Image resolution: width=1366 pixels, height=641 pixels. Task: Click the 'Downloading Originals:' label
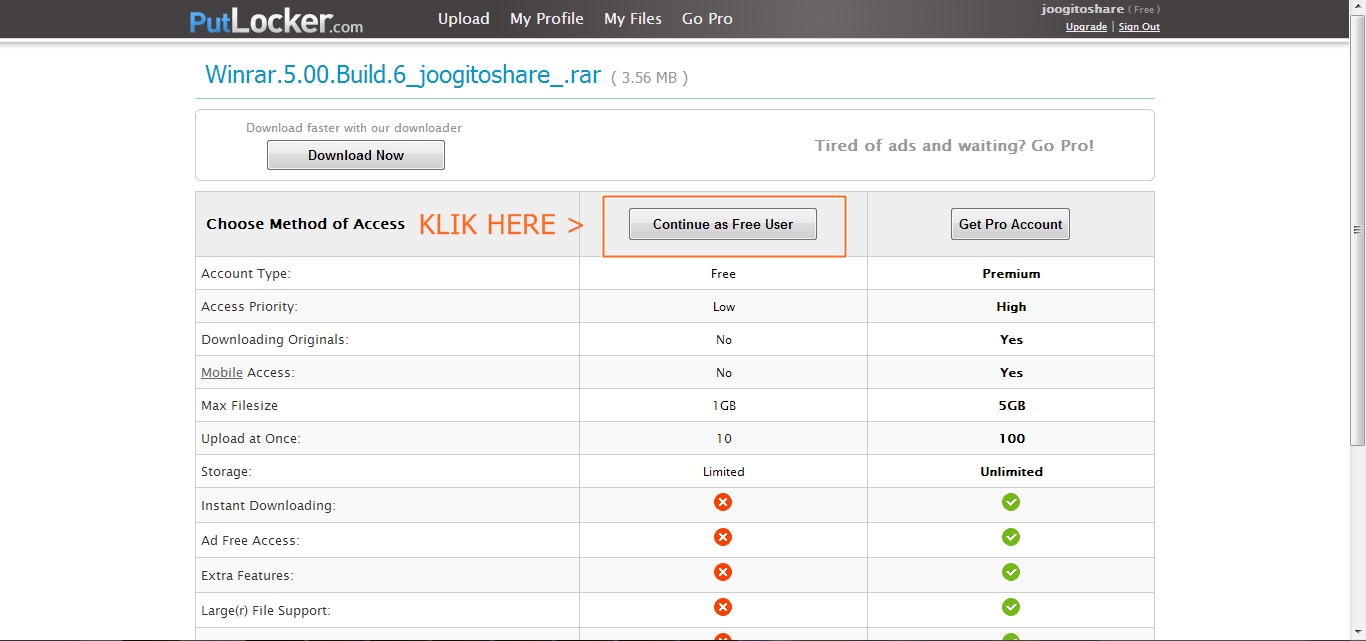[x=275, y=340]
